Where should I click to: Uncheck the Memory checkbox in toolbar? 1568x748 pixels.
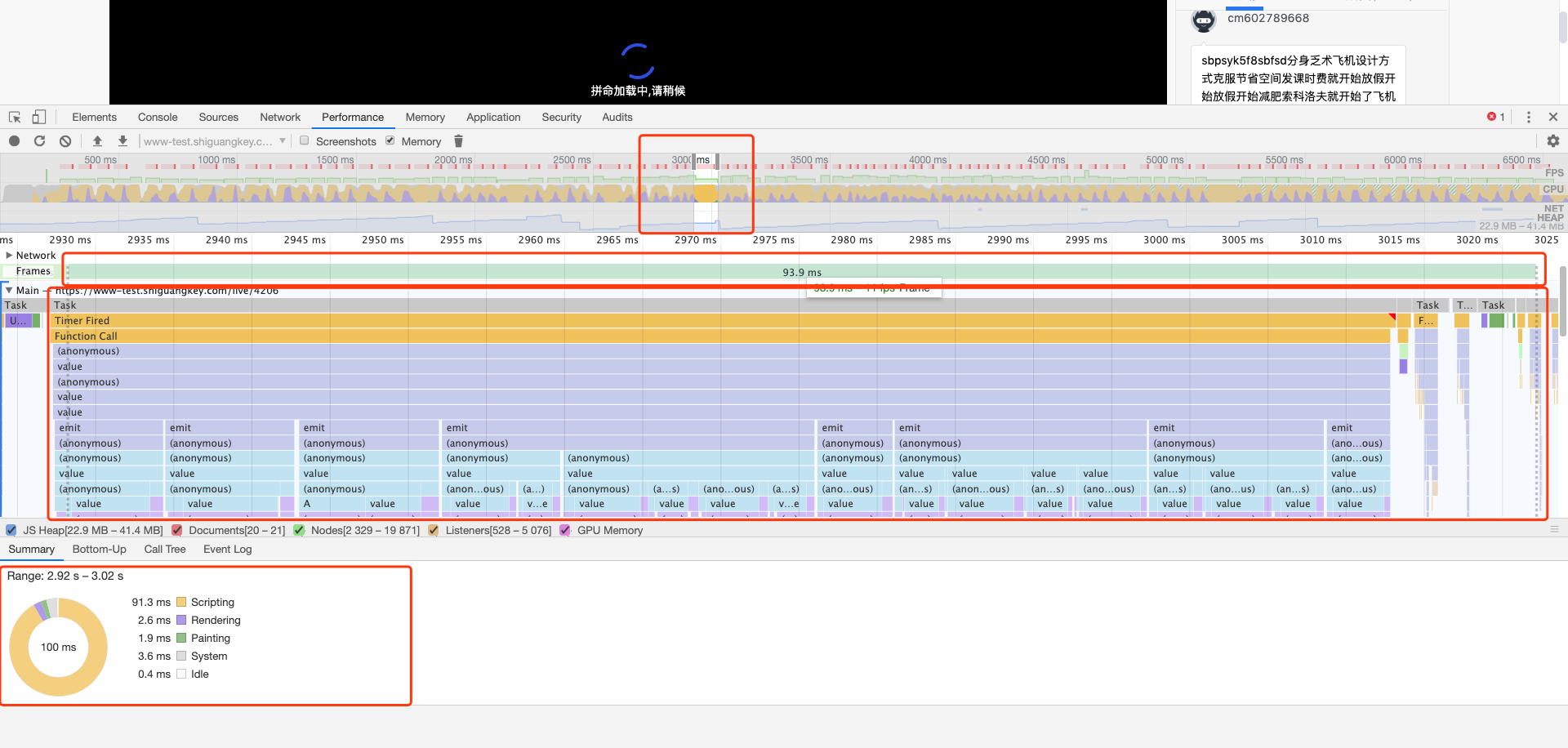(390, 140)
